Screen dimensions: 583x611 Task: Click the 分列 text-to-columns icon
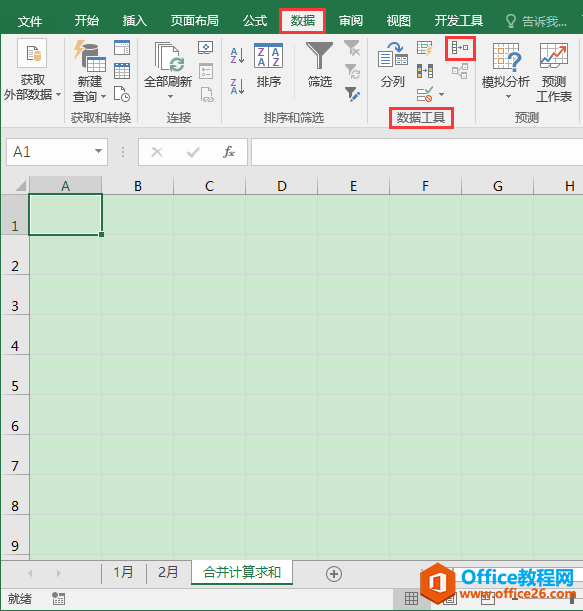[x=392, y=65]
